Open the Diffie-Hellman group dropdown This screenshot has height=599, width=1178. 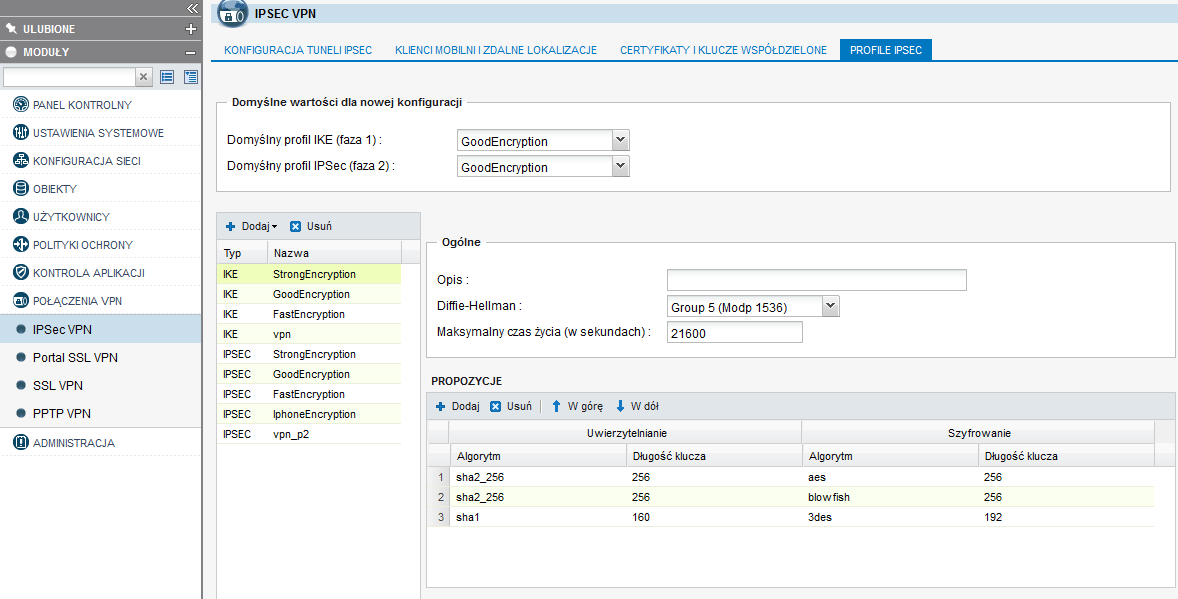point(830,307)
